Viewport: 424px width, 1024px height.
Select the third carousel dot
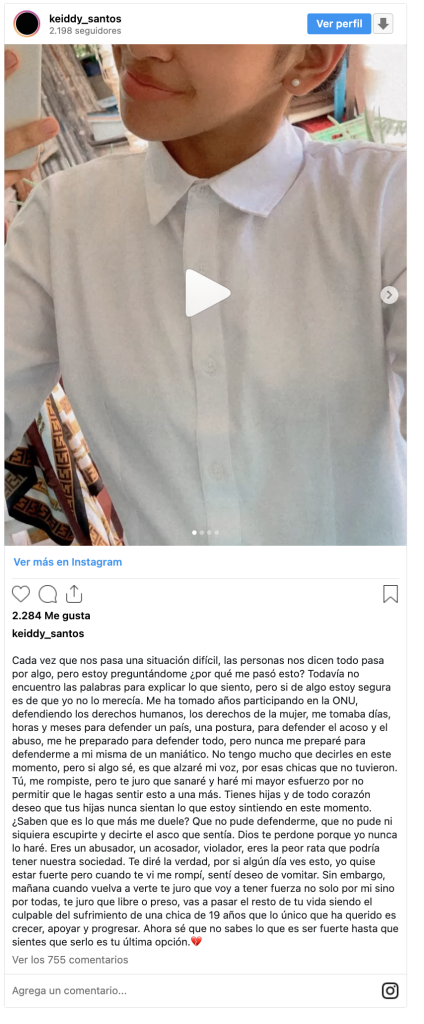tap(209, 533)
